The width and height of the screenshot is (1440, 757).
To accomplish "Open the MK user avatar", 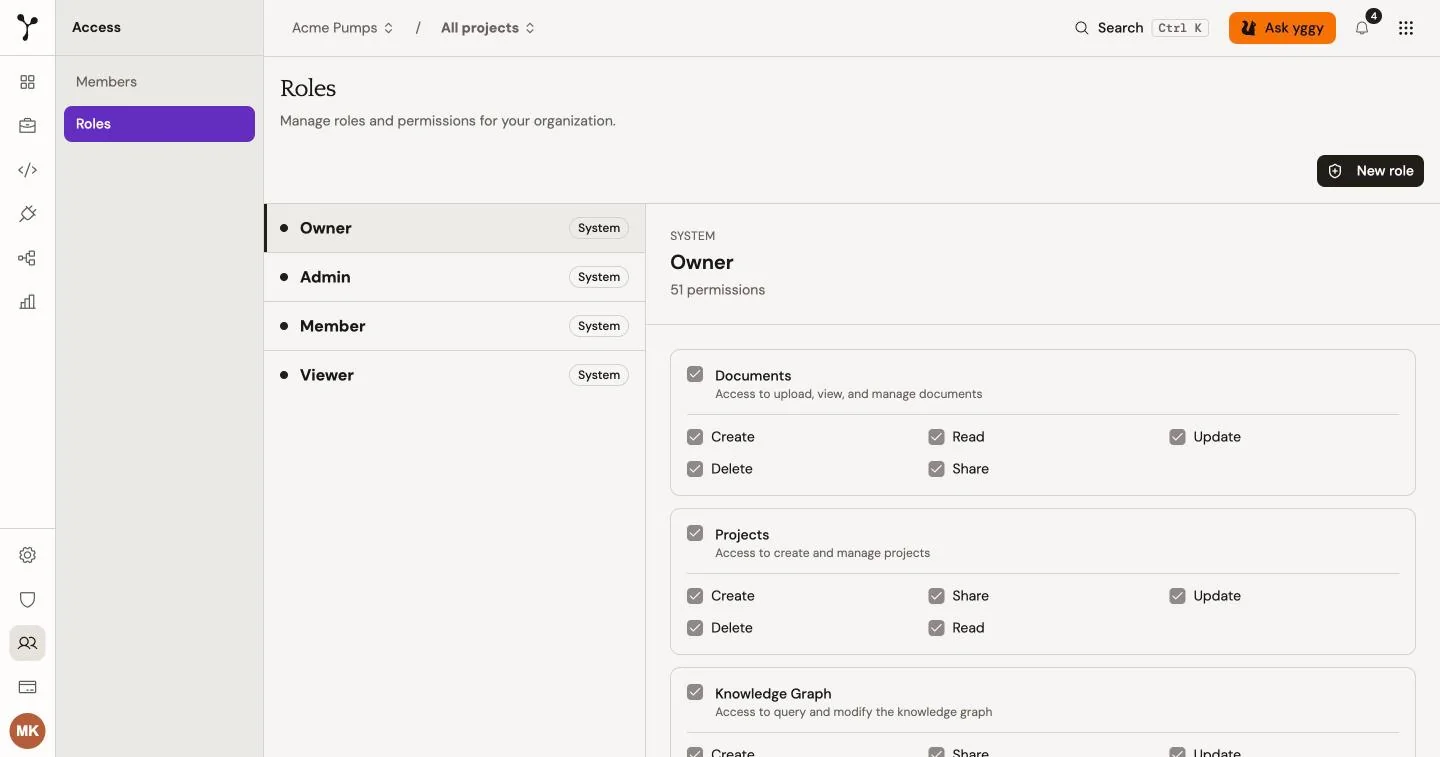I will (28, 731).
